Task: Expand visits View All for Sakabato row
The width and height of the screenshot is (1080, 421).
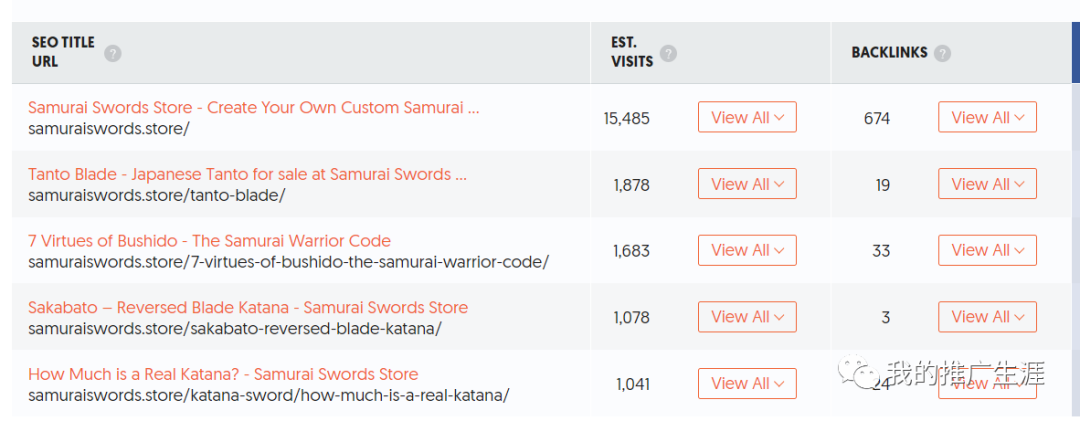Action: pyautogui.click(x=747, y=317)
